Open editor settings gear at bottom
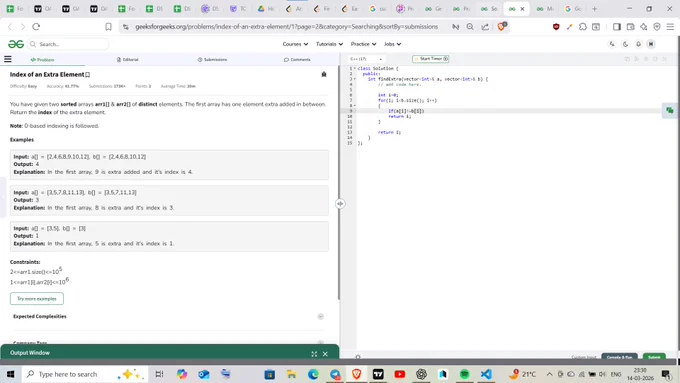Screen dimensions: 680x383 (358, 357)
